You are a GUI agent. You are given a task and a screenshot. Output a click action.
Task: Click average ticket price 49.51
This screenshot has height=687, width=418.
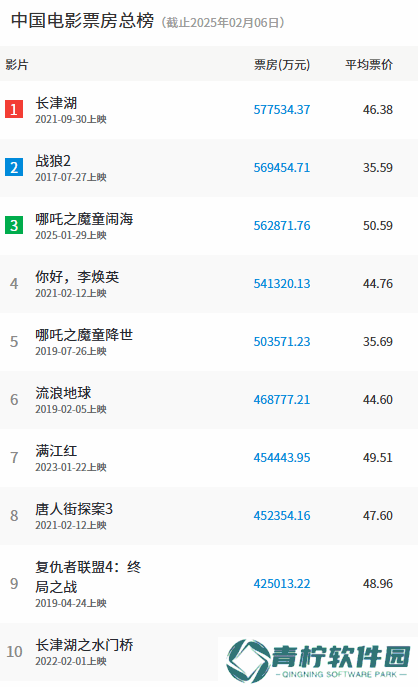point(378,457)
